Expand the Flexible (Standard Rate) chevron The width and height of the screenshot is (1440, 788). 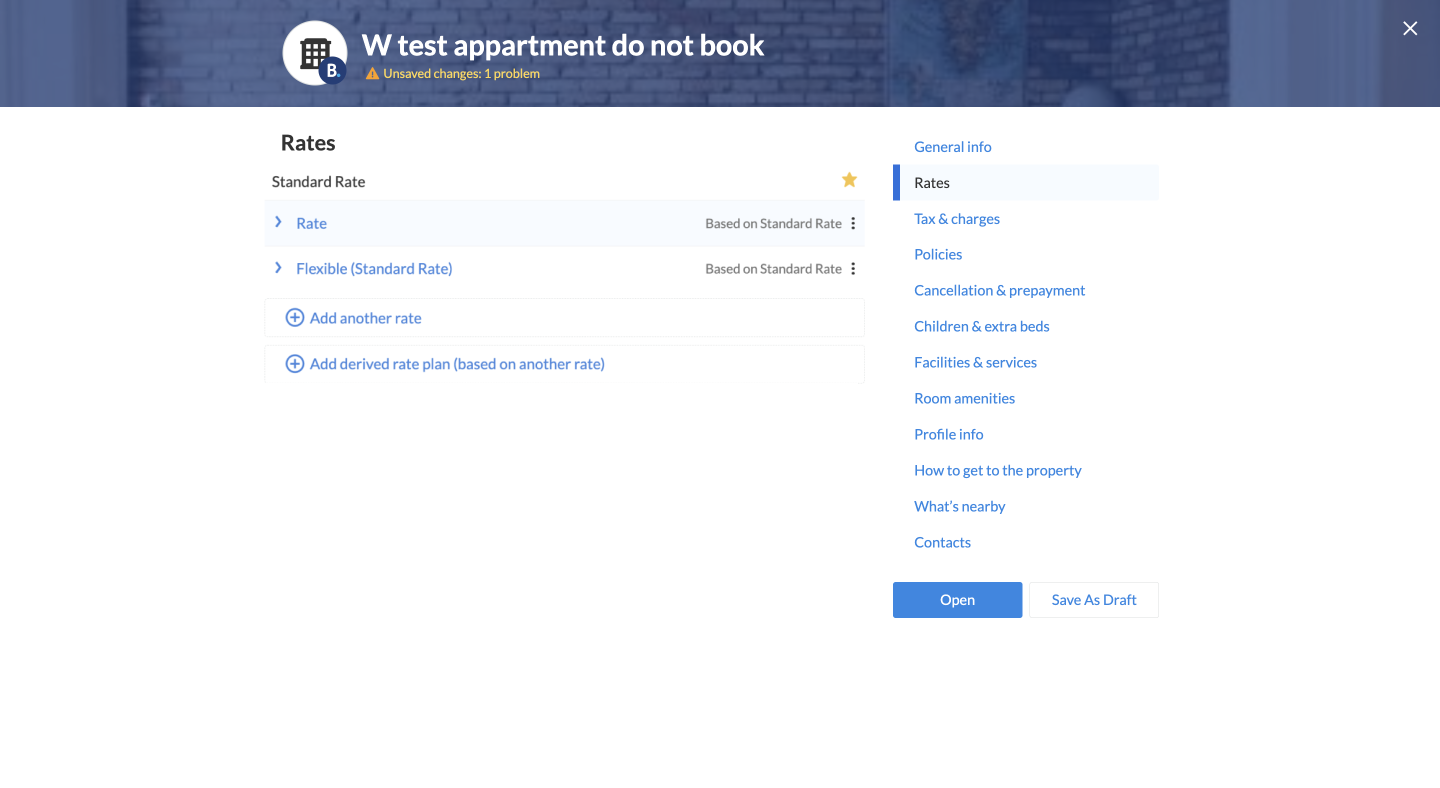pyautogui.click(x=278, y=267)
